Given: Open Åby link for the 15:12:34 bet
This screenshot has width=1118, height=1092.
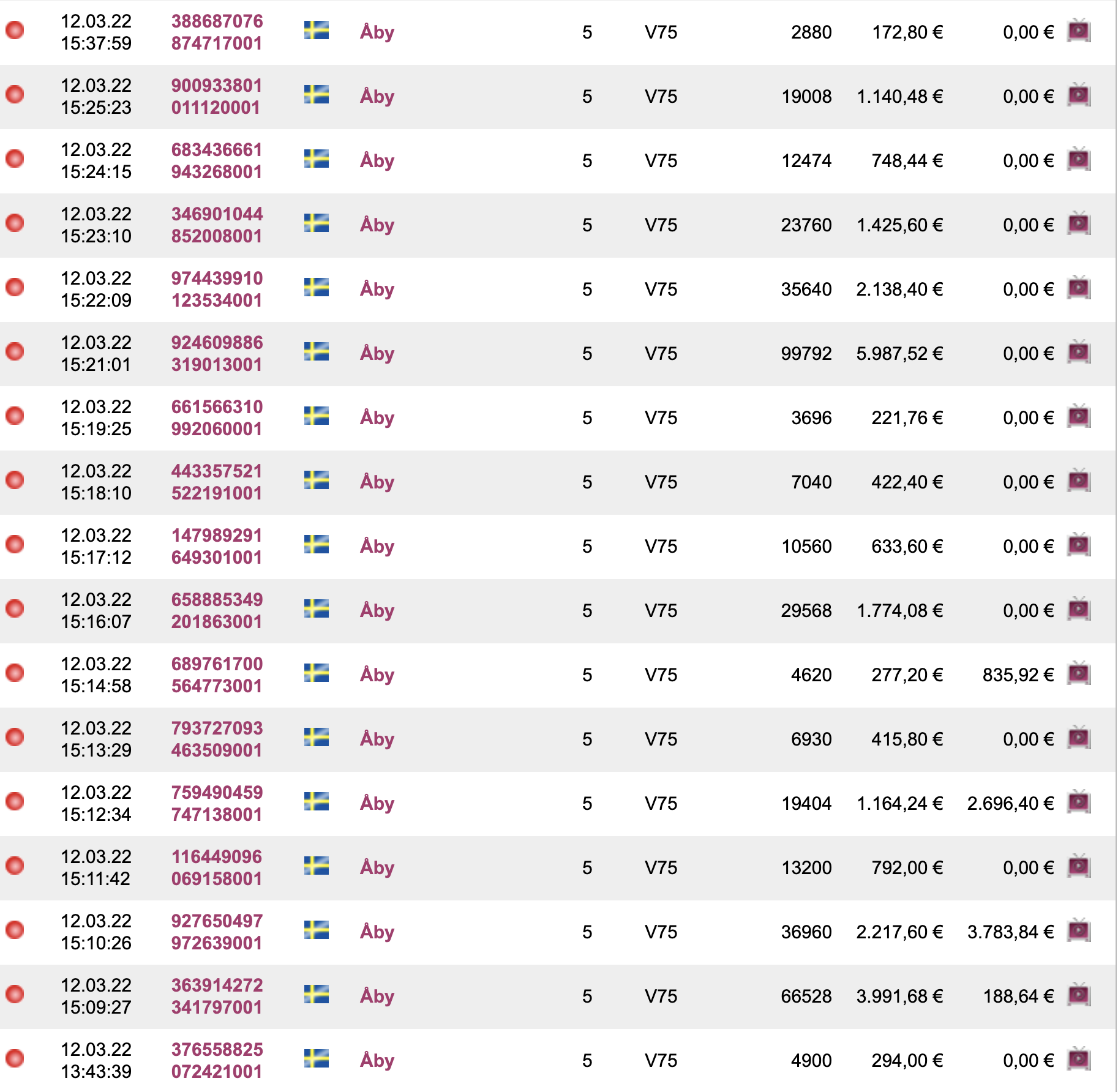Looking at the screenshot, I should pos(377,803).
